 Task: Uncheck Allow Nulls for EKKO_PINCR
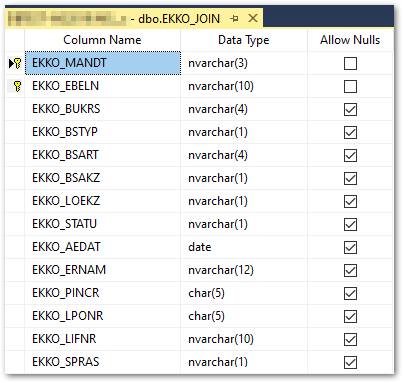pos(350,293)
